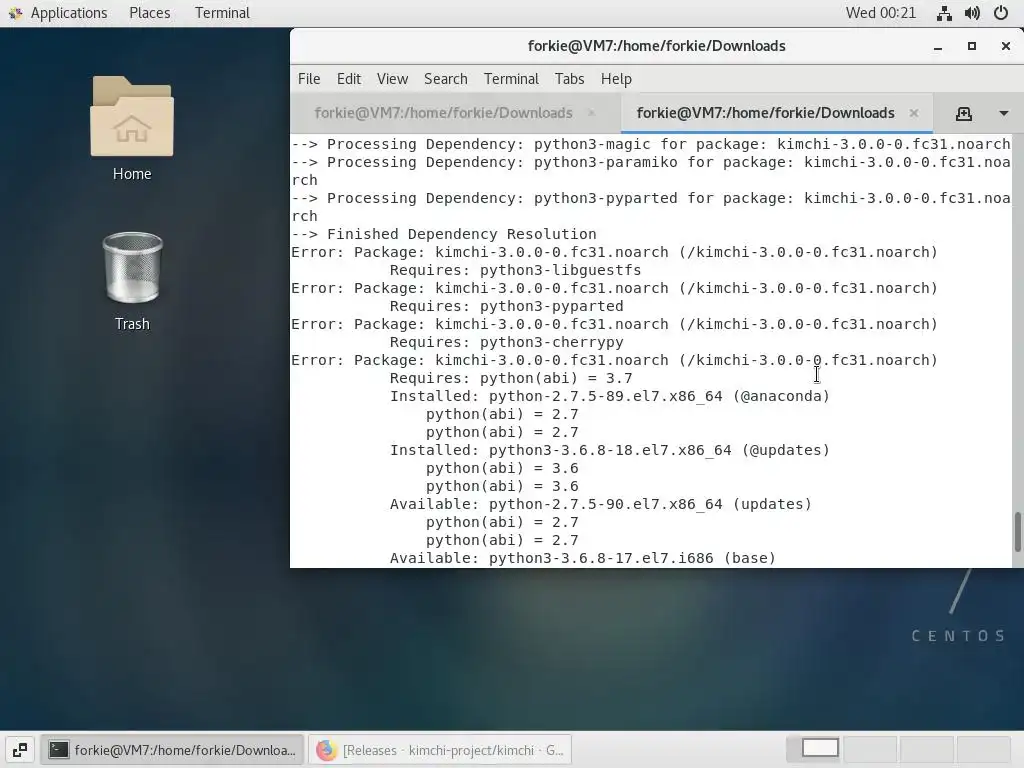Select the Trash desktop icon

(x=132, y=281)
